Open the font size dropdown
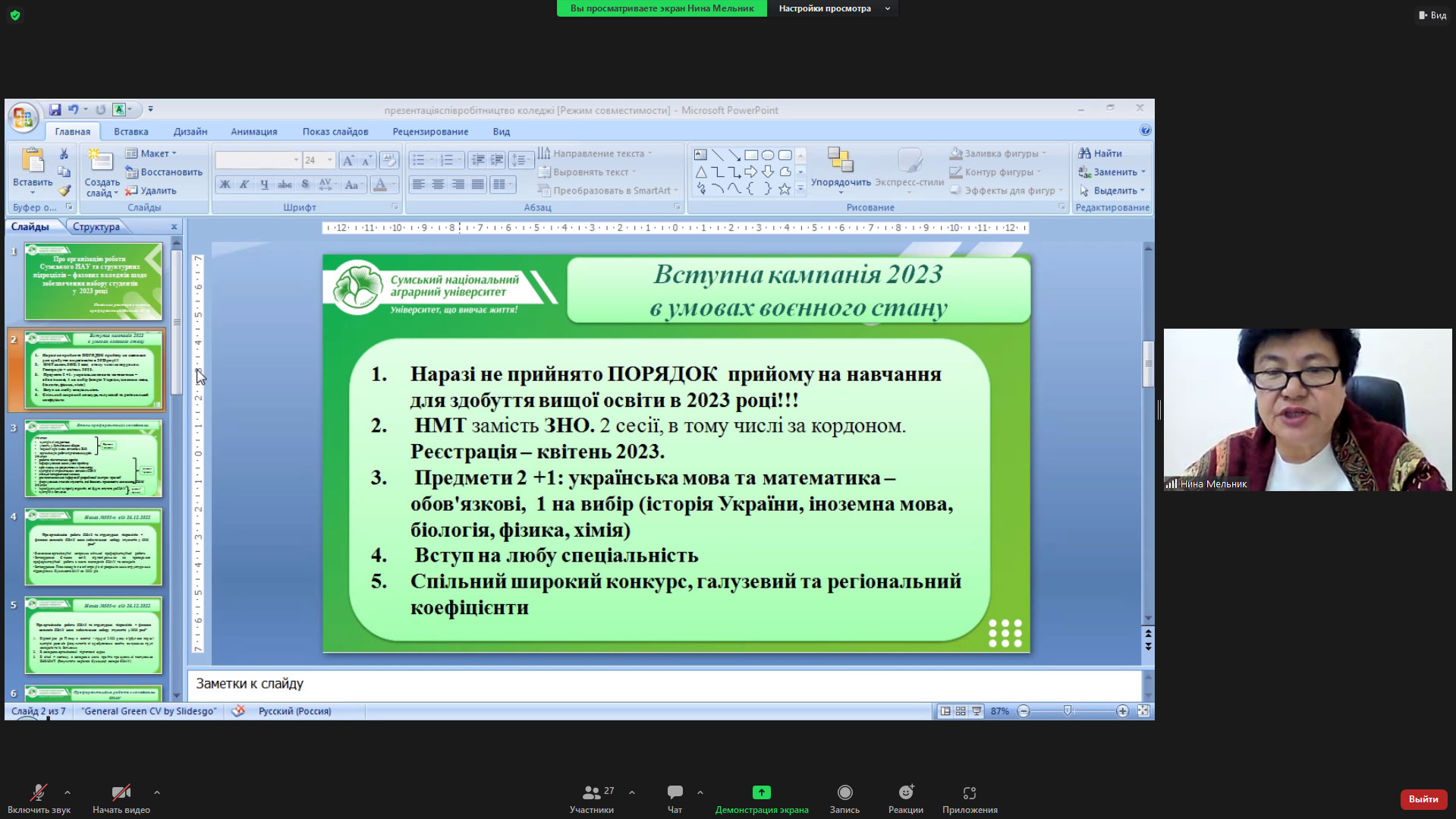Screen dimensions: 1456x819 coord(329,160)
